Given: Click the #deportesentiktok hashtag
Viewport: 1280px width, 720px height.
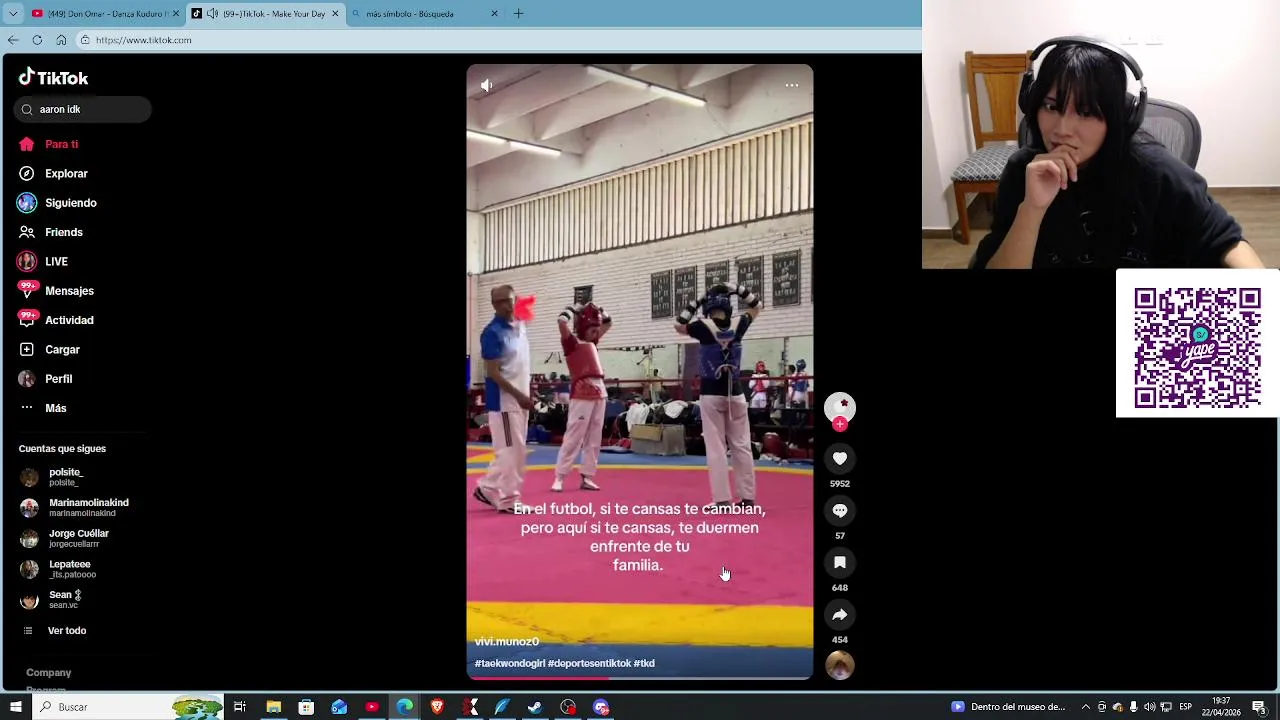Looking at the screenshot, I should 590,664.
